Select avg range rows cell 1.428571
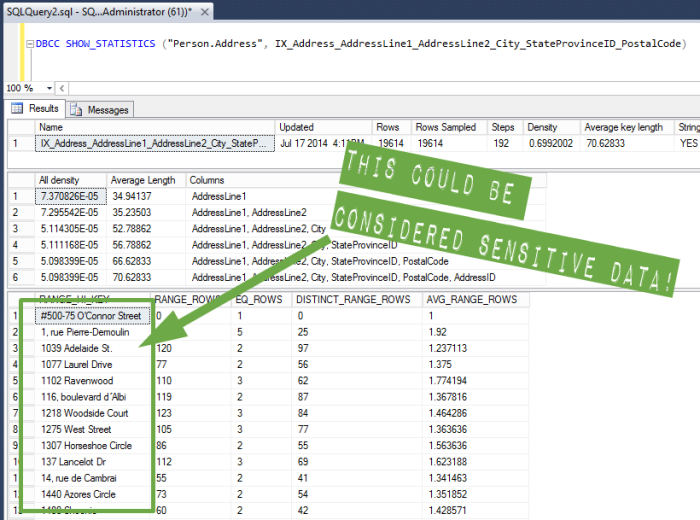This screenshot has height=520, width=700. 475,510
